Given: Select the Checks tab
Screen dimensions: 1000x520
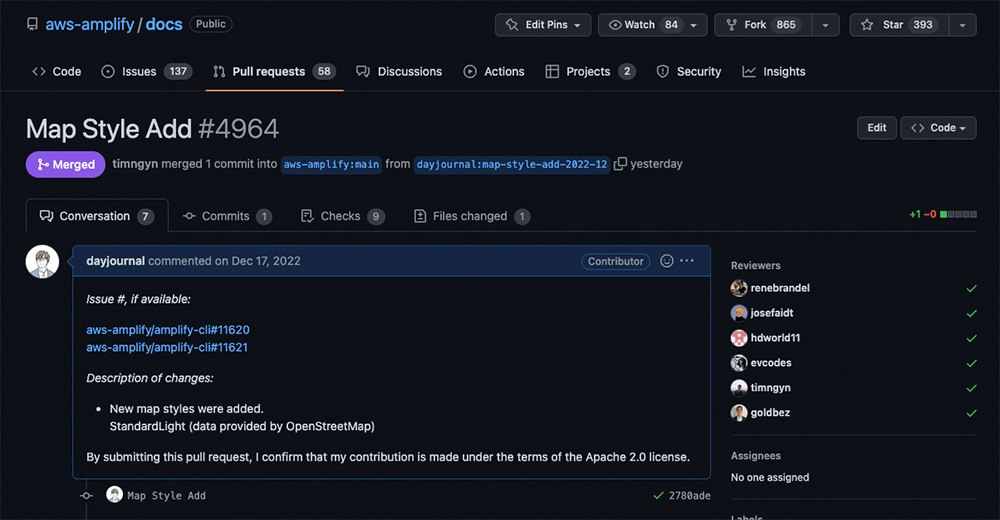Looking at the screenshot, I should pyautogui.click(x=342, y=216).
